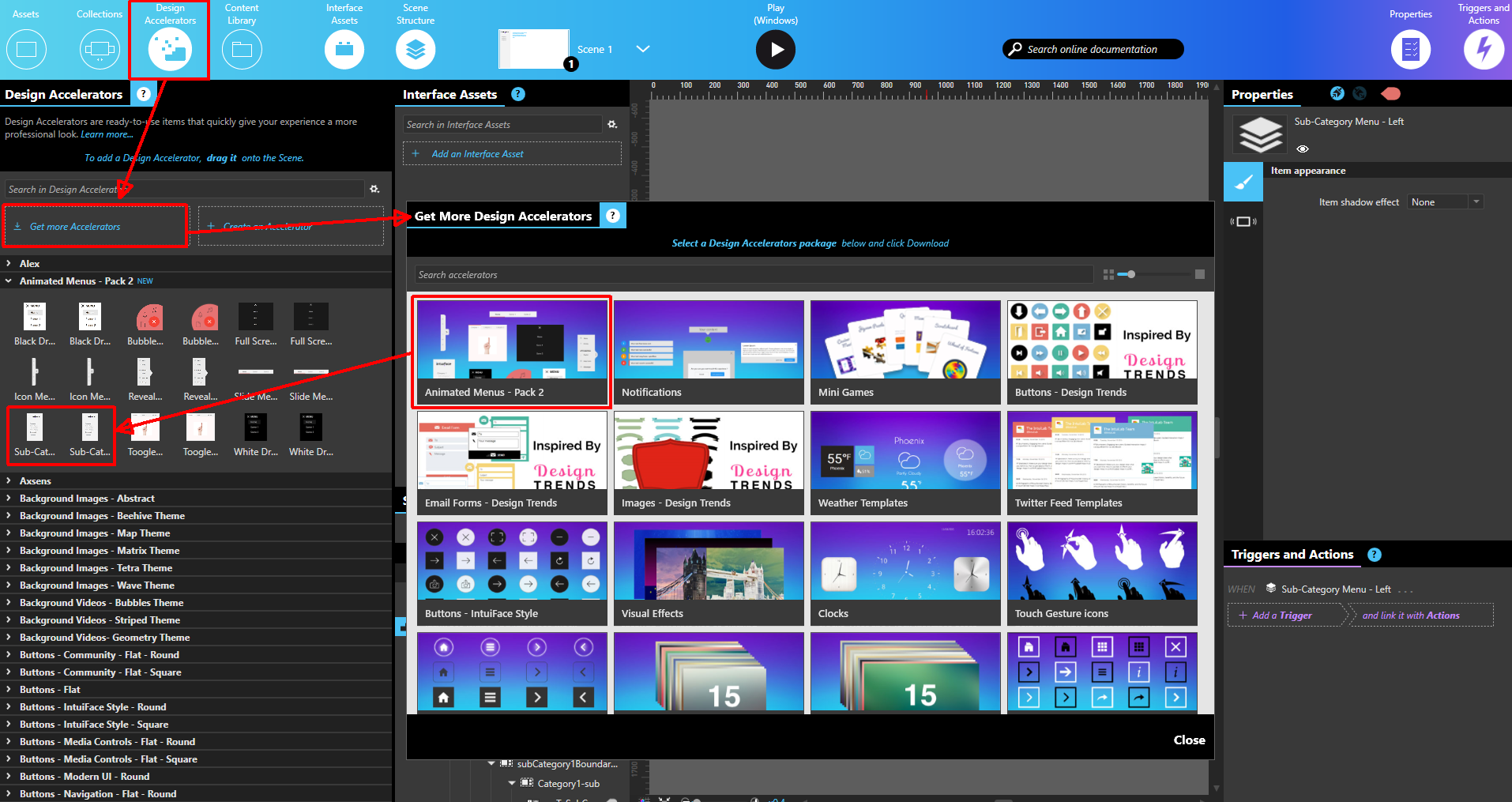Switch to small grid view in accelerators
Screen dimensions: 1512x802
click(1108, 274)
